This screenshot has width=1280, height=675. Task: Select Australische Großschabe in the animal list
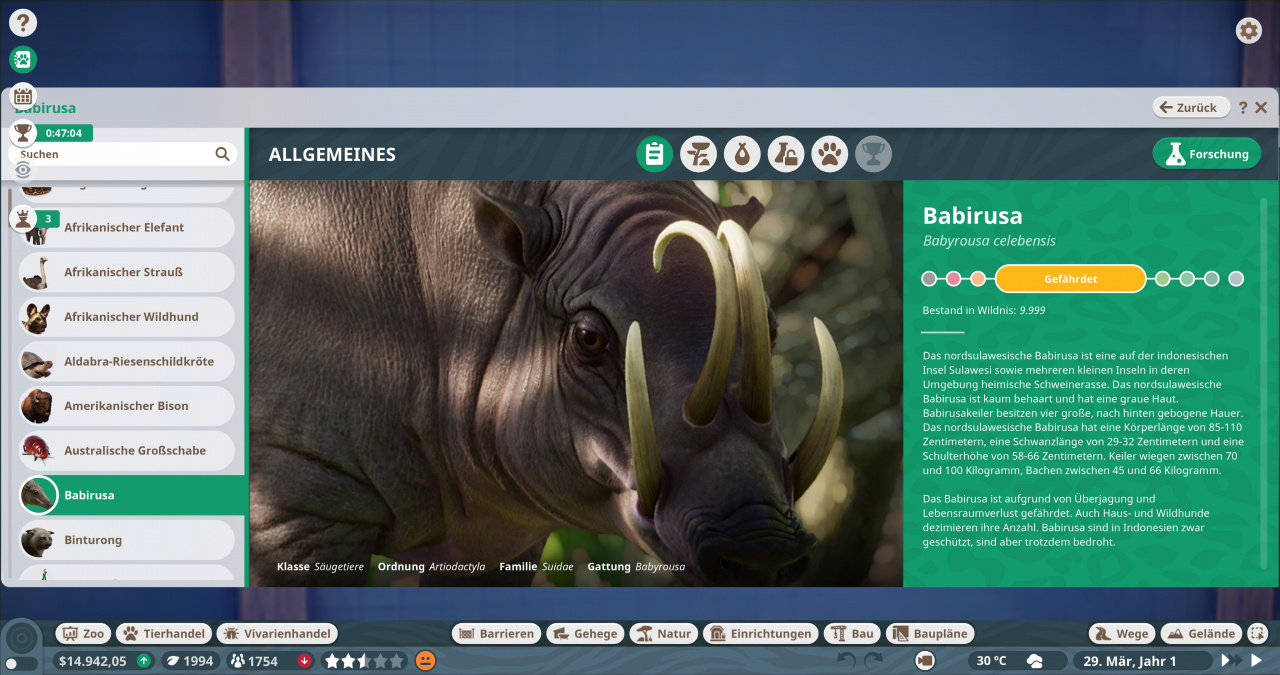(x=127, y=450)
